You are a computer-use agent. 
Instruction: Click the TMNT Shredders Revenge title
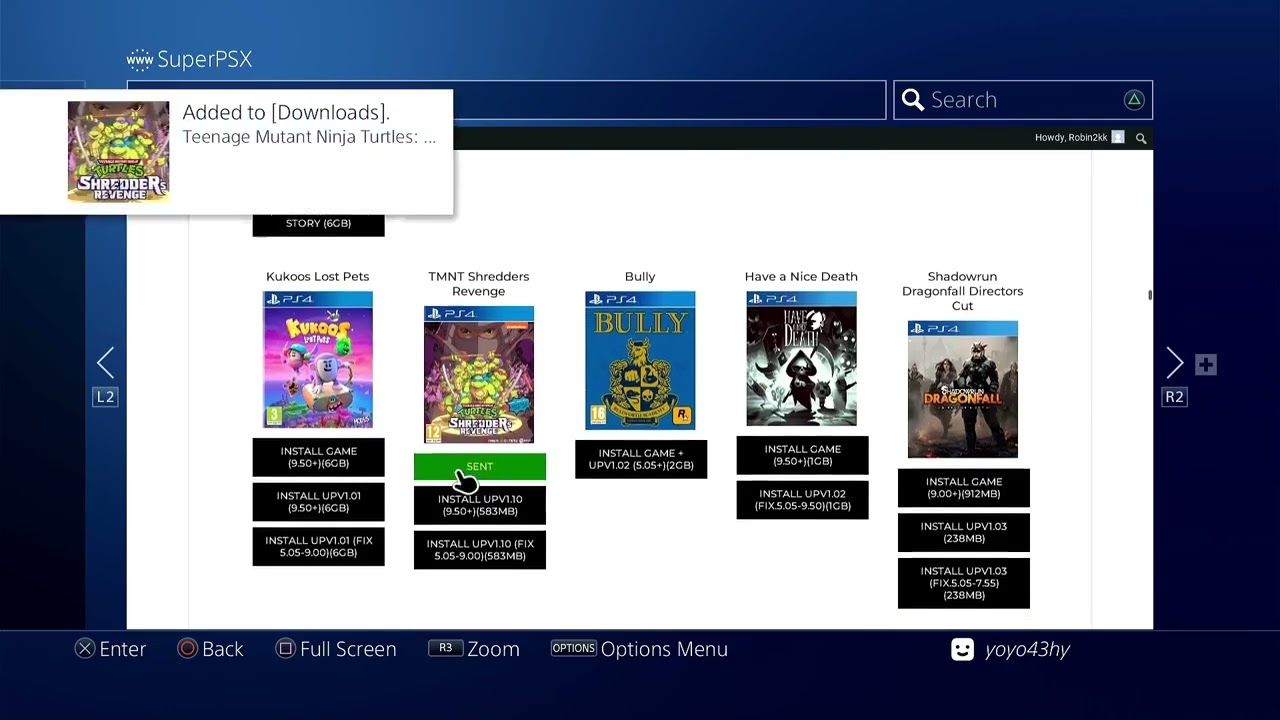tap(478, 284)
